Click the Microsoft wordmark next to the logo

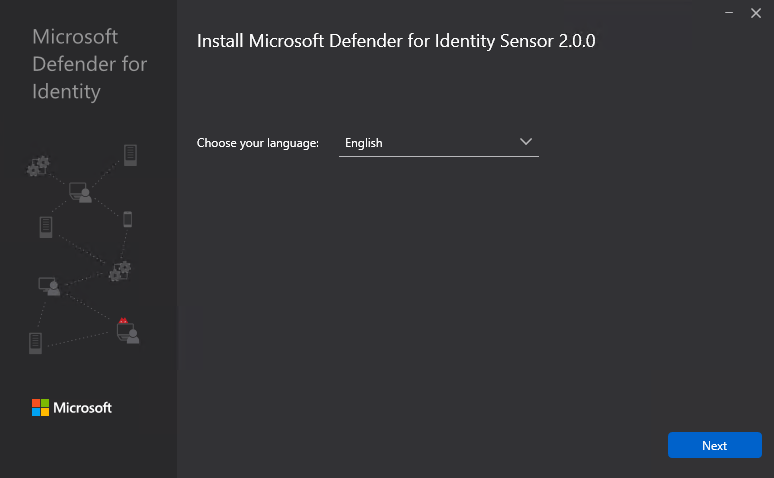[x=82, y=408]
